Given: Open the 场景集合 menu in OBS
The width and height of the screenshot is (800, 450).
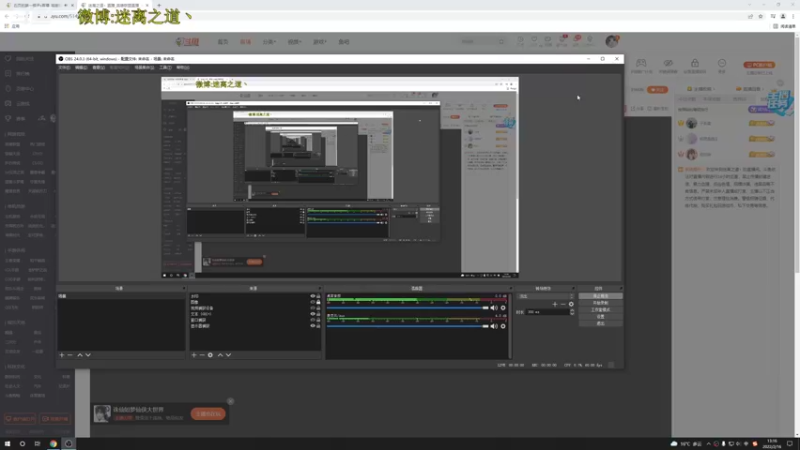Looking at the screenshot, I should (144, 67).
